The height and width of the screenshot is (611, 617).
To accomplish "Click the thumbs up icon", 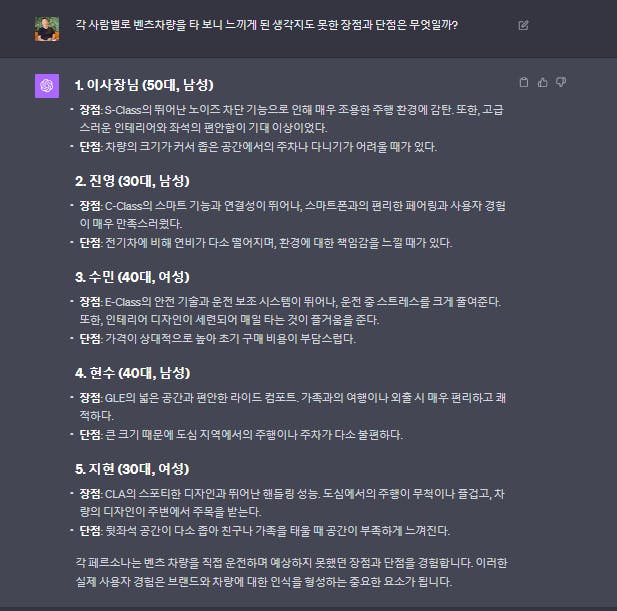I will pos(543,82).
